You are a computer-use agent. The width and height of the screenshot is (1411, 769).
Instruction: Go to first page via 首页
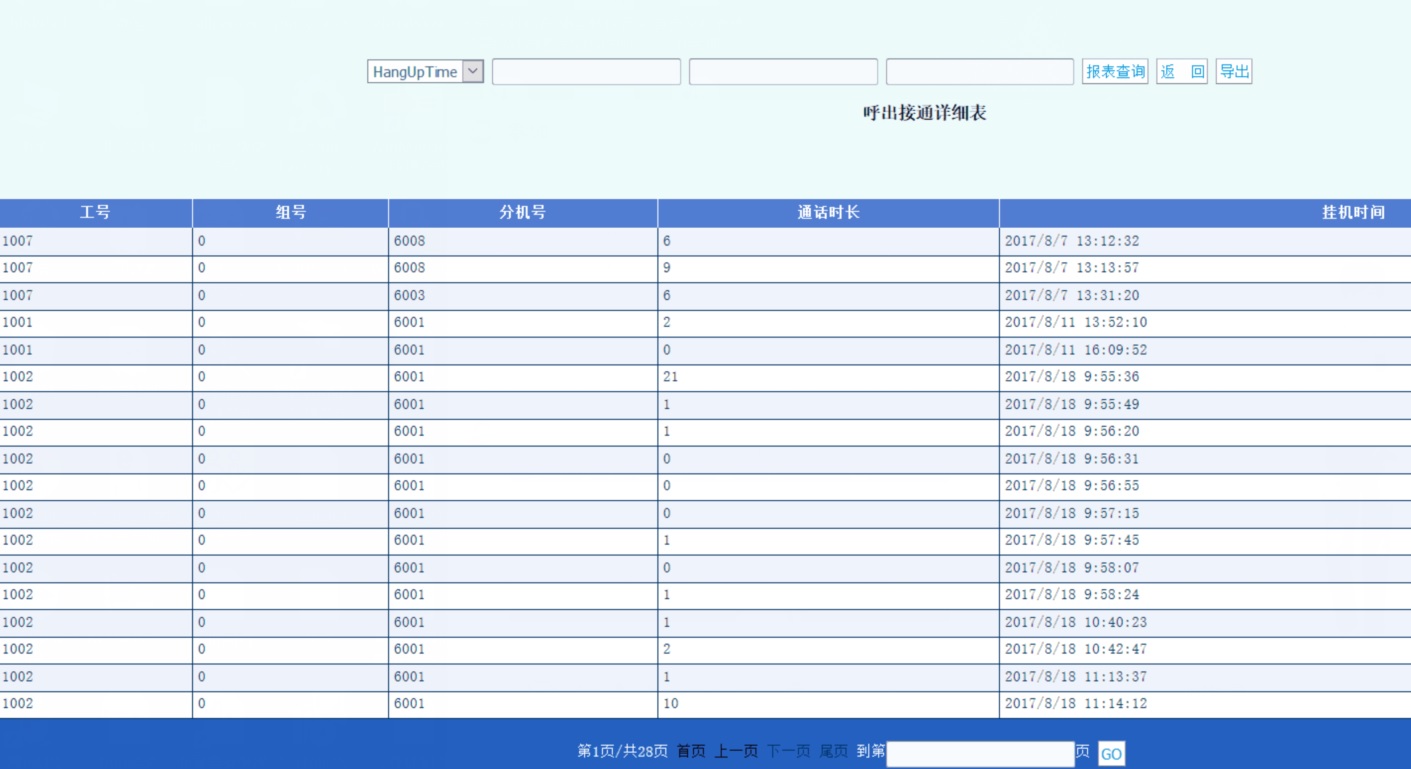[x=691, y=751]
